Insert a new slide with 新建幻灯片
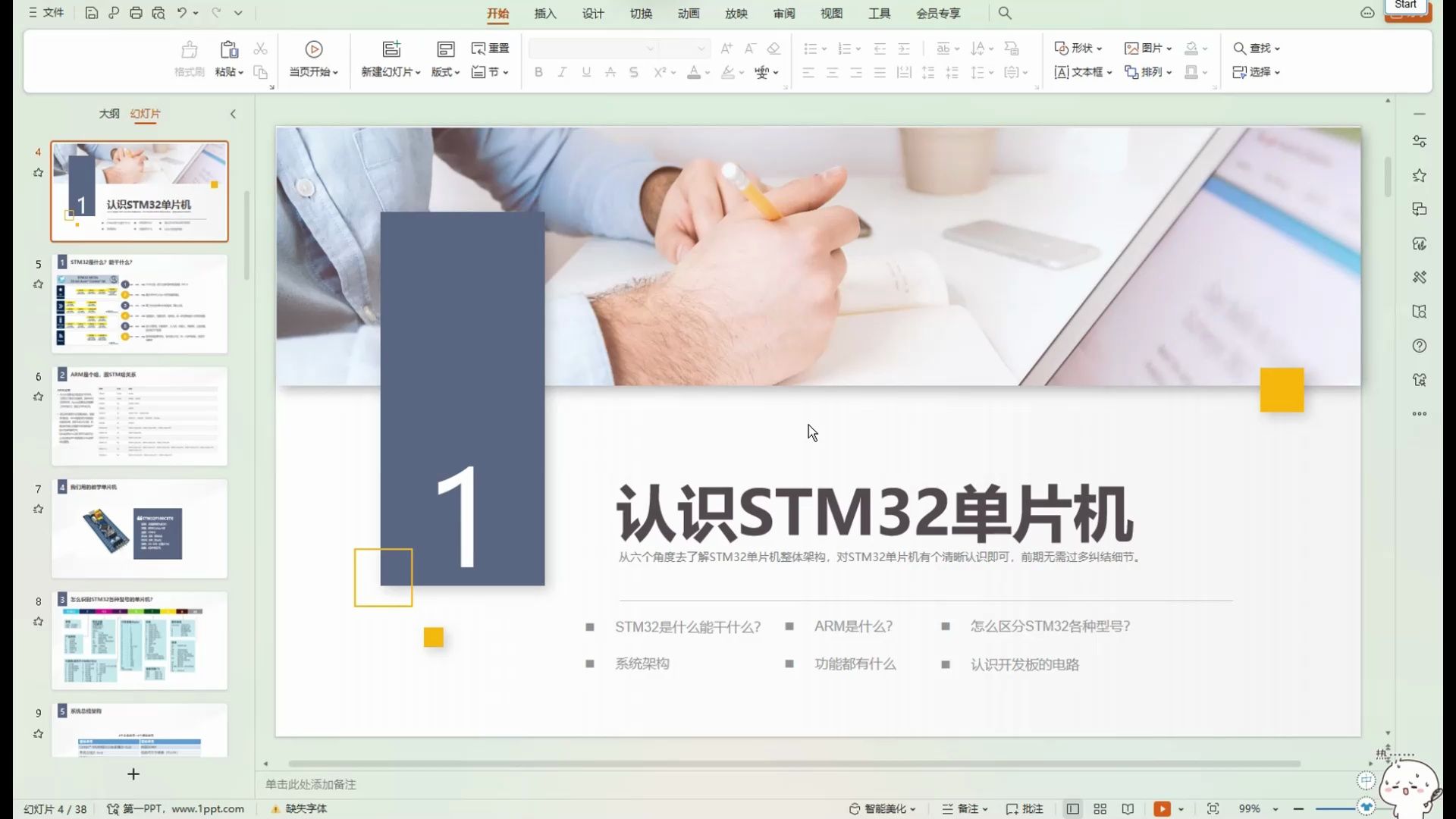Viewport: 1456px width, 819px height. point(390,59)
